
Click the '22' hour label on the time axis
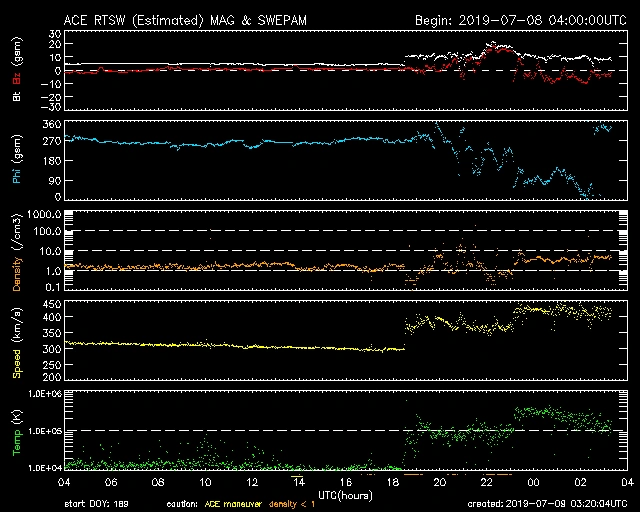[487, 482]
